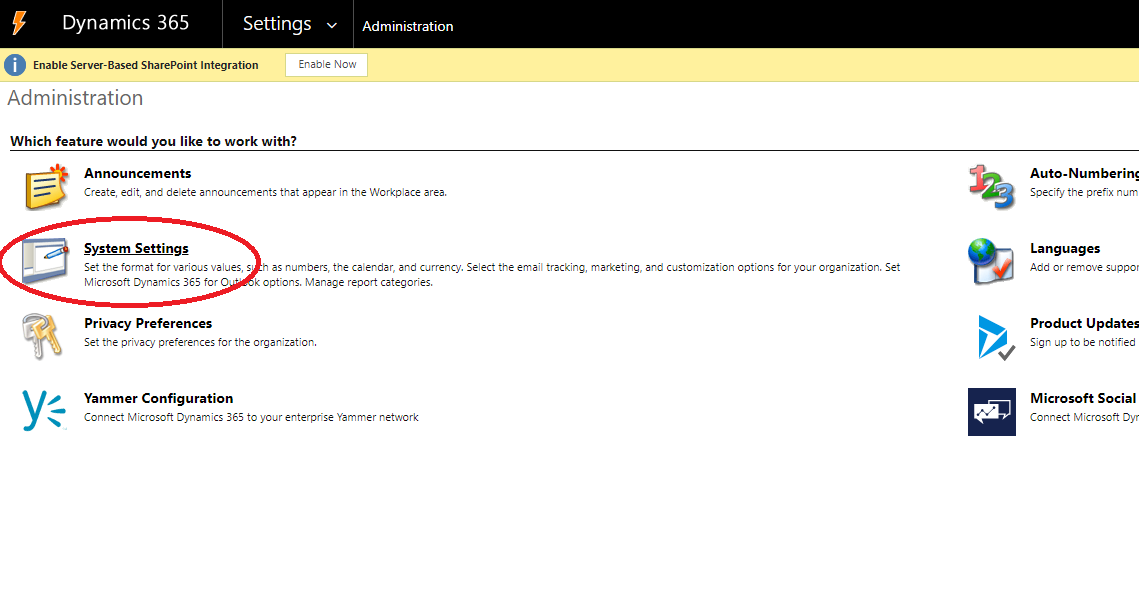
Task: Click the 'Which feature would you like' heading
Action: pyautogui.click(x=153, y=141)
